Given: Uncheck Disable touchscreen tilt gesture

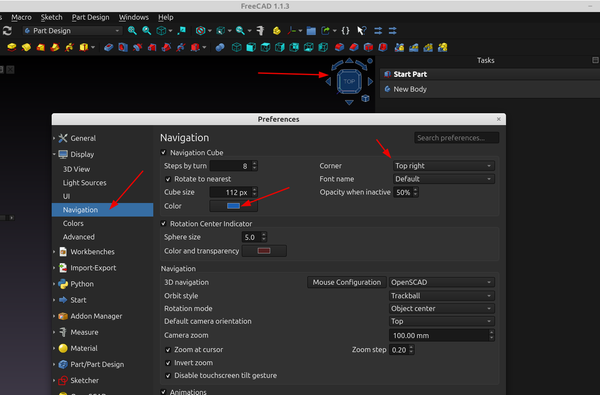Looking at the screenshot, I should point(168,376).
